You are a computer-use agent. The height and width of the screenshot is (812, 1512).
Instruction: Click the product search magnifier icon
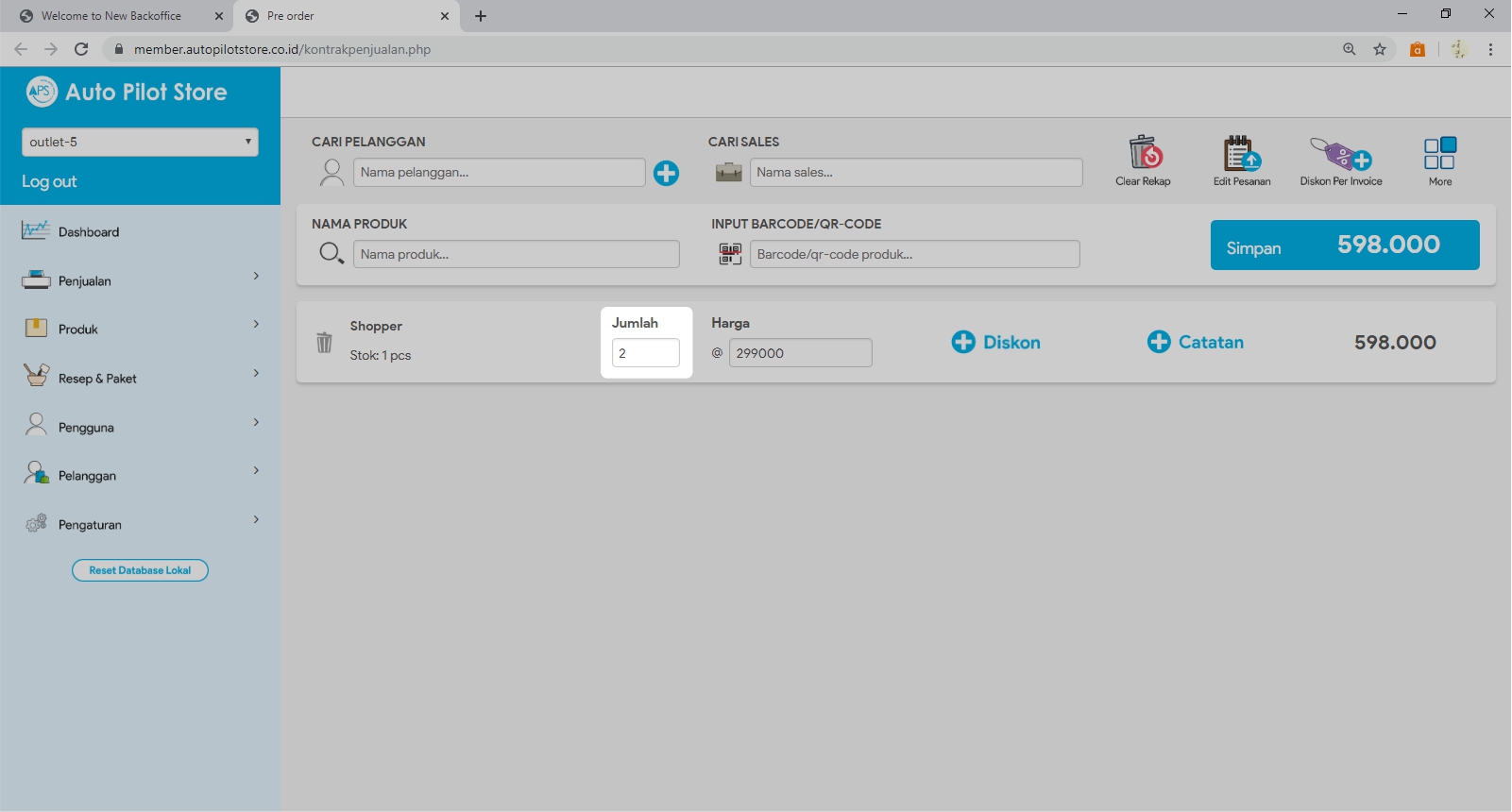[x=331, y=254]
